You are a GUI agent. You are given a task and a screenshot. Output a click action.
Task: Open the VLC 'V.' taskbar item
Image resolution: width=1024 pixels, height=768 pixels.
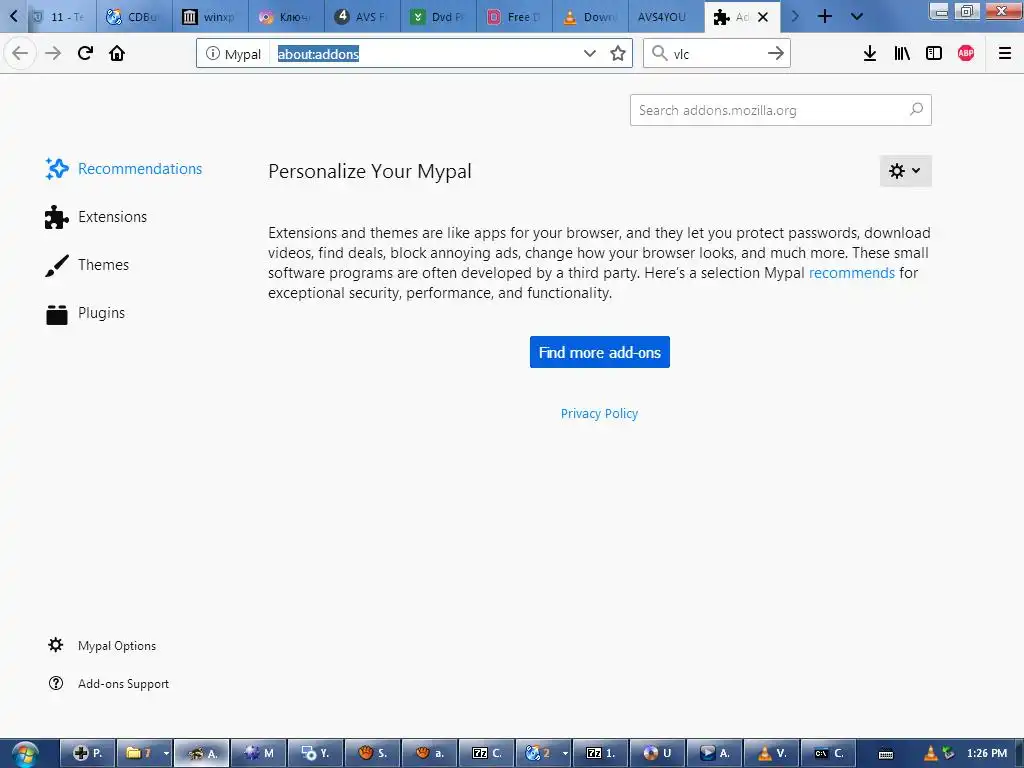pyautogui.click(x=771, y=754)
